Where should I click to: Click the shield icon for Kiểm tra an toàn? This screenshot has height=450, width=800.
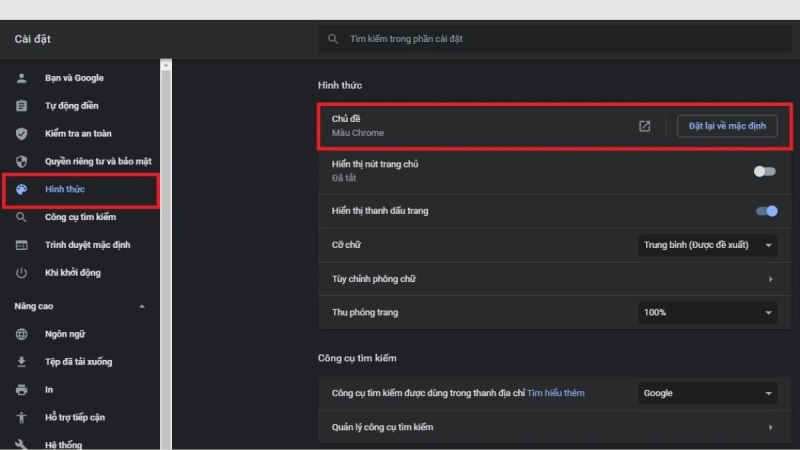22,134
